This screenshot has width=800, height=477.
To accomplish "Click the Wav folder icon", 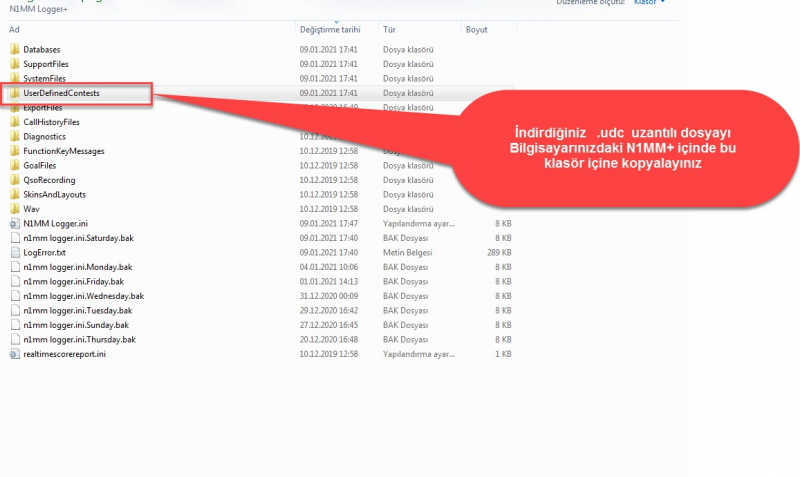I will (x=14, y=209).
